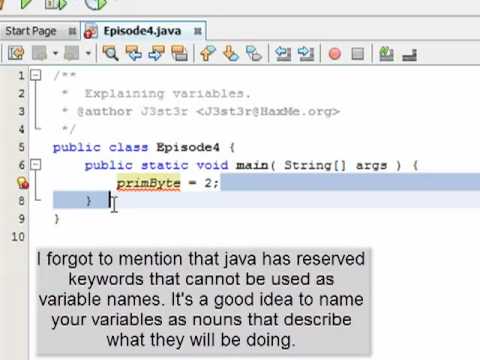Open the Forward history dropdown arrow

[x=88, y=53]
